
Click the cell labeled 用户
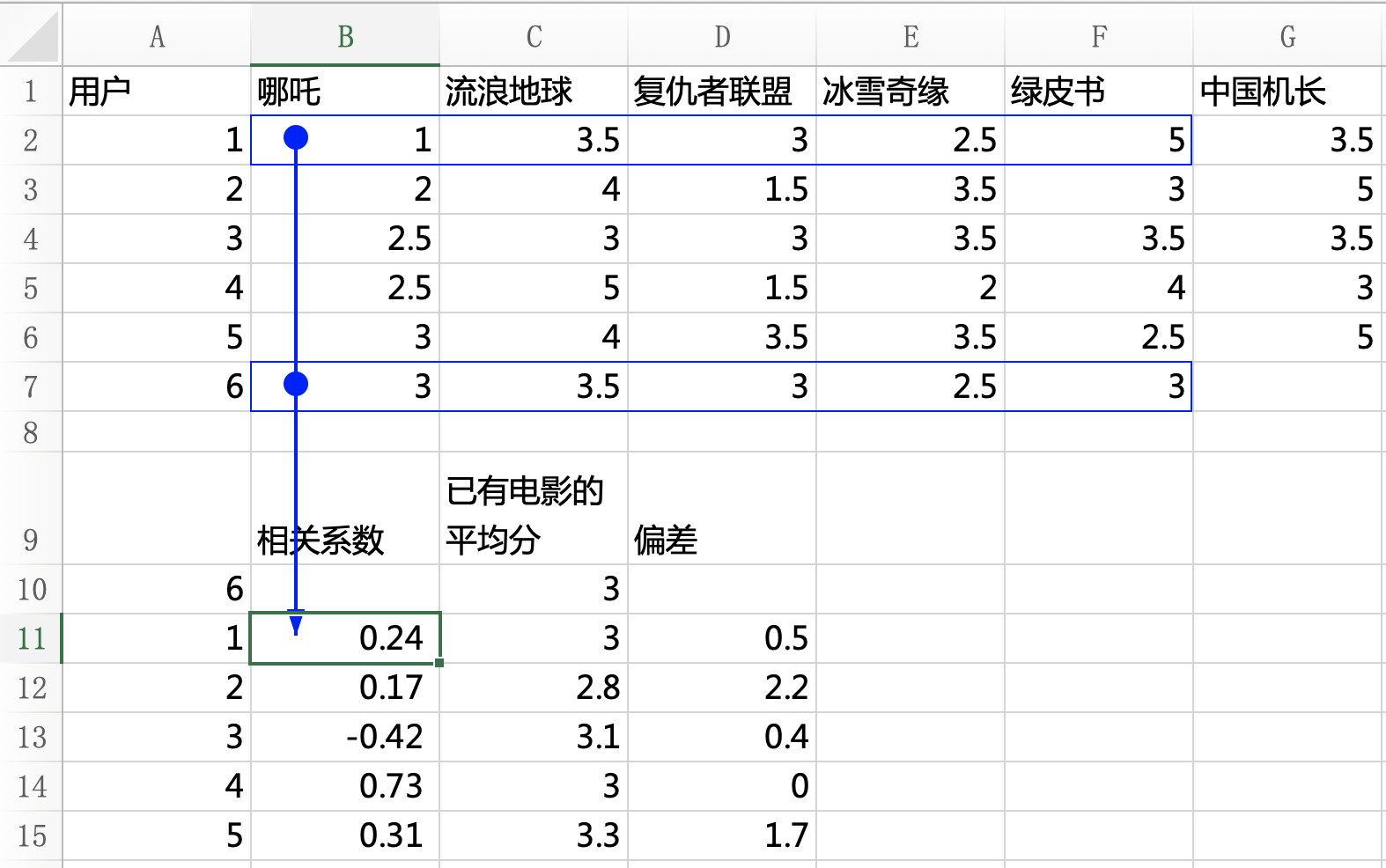[157, 91]
